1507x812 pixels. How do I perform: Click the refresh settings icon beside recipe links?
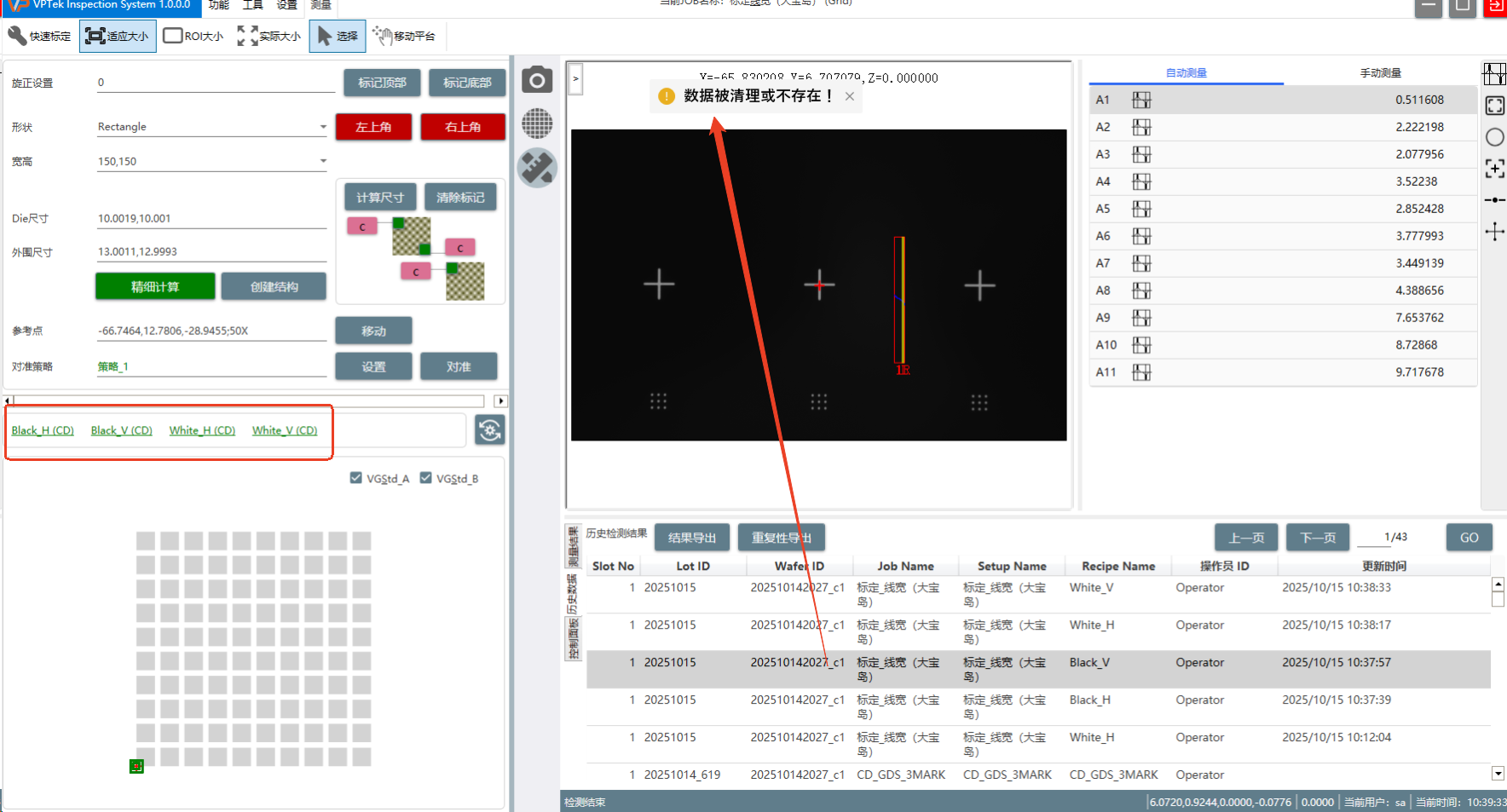489,430
